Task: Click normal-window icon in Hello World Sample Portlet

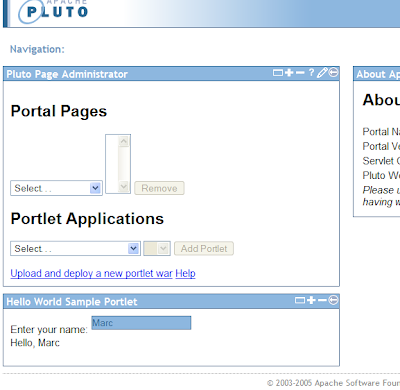Action: (x=300, y=300)
